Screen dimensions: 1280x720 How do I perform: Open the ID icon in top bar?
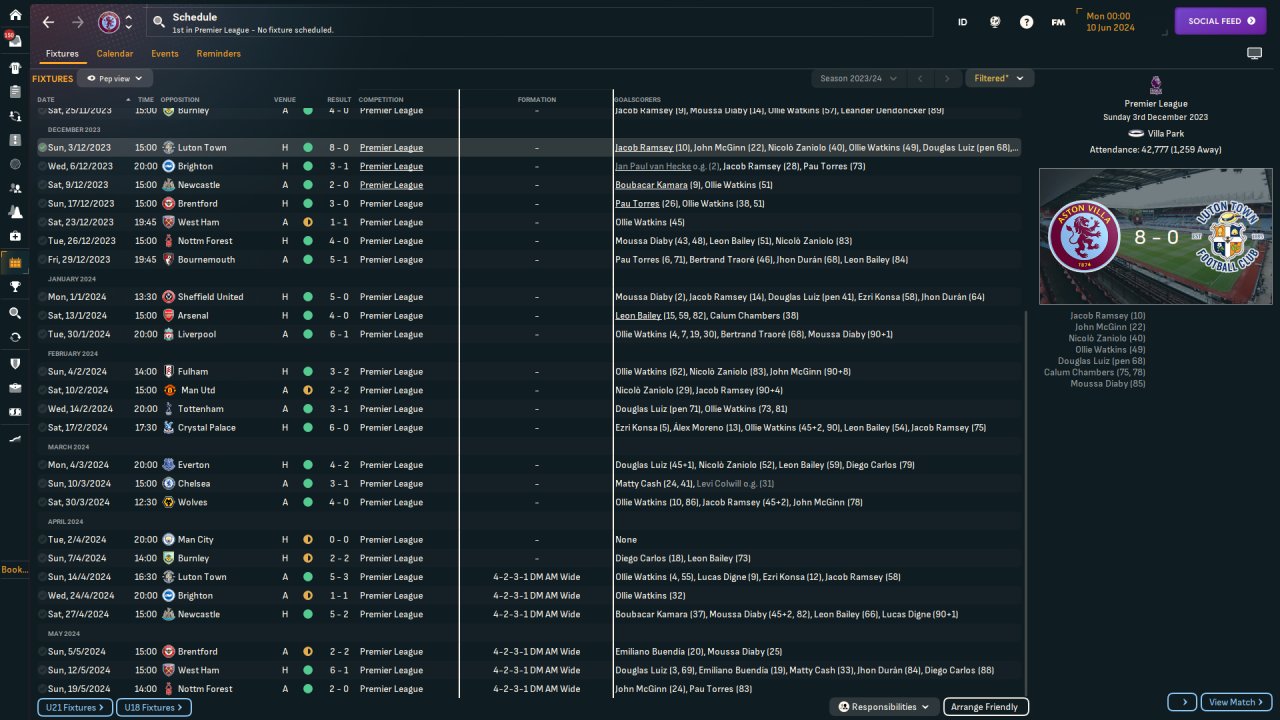962,22
